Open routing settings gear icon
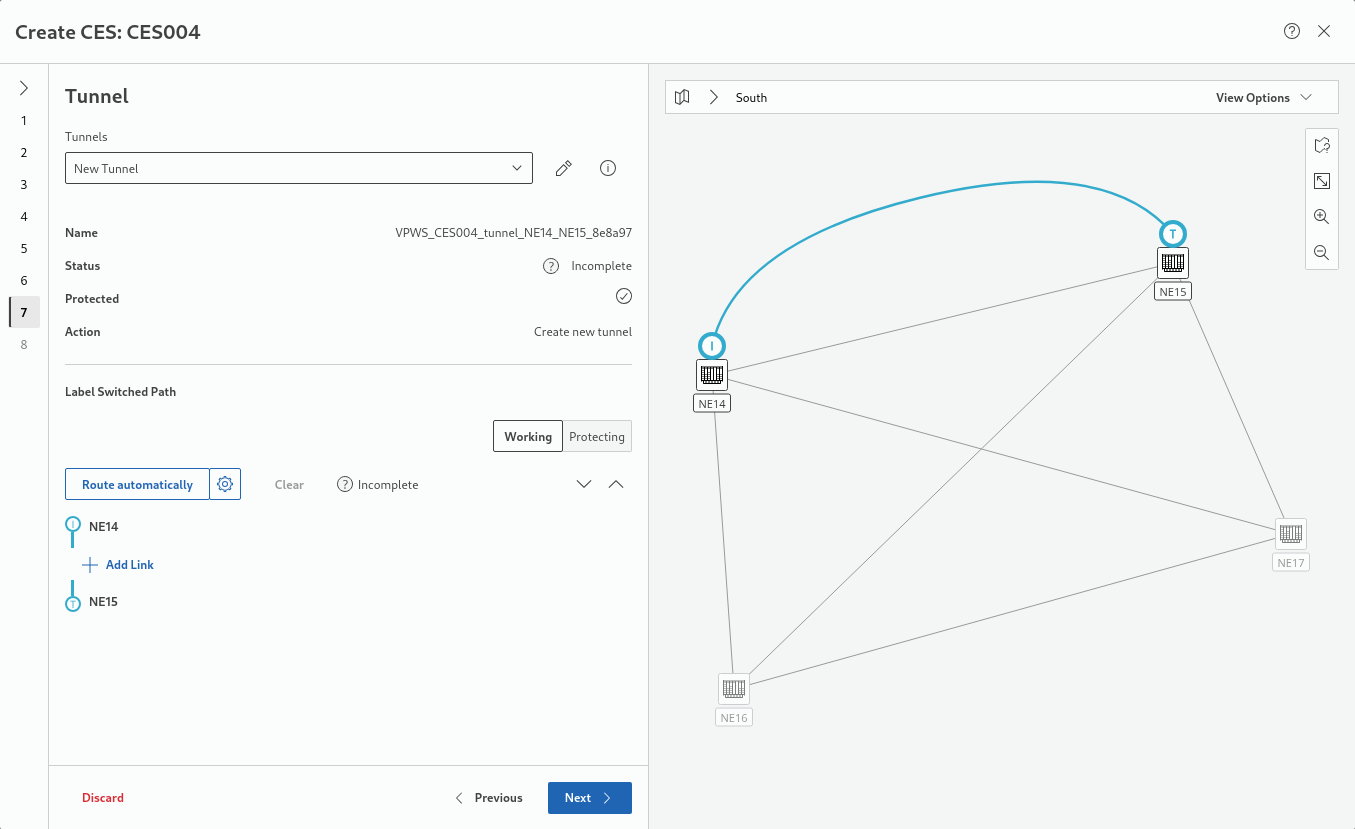This screenshot has height=829, width=1355. 225,484
